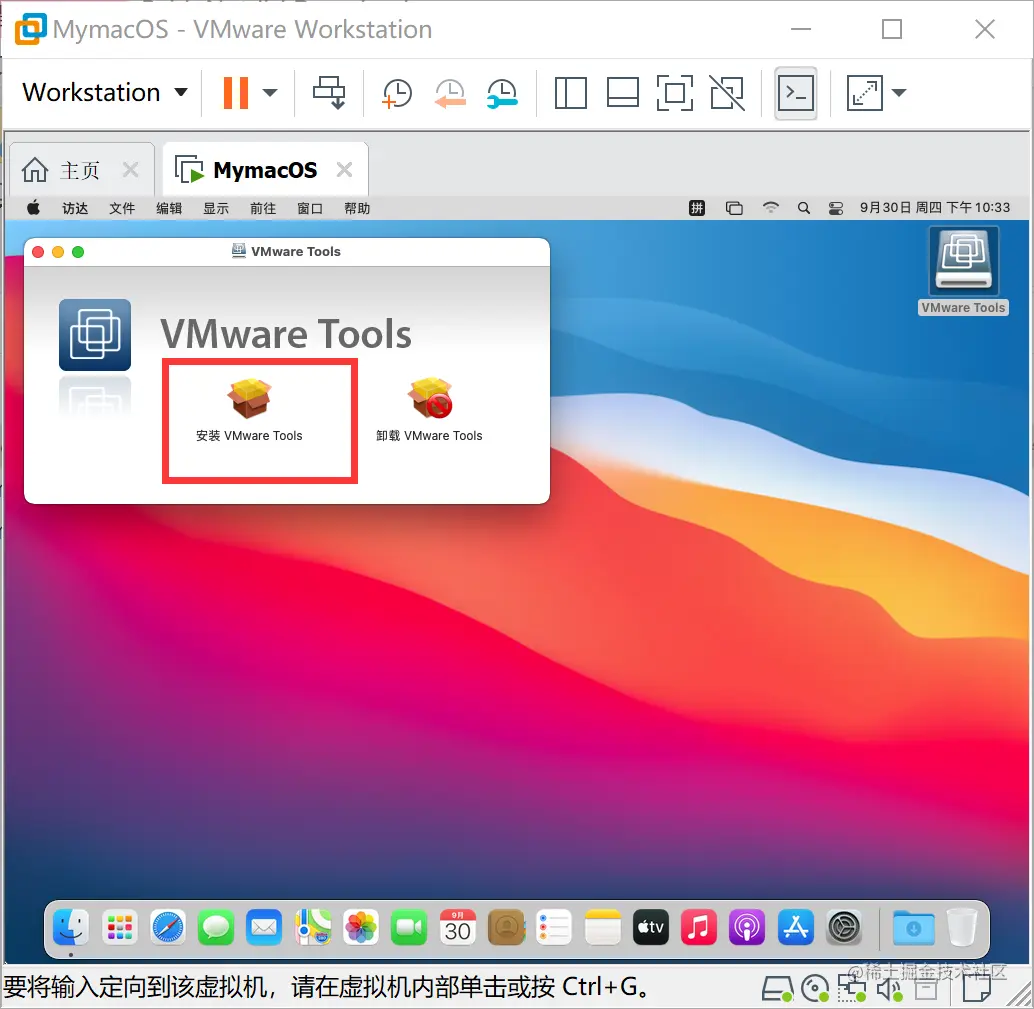Open Podcasts from the Dock
Image resolution: width=1034 pixels, height=1009 pixels.
tap(747, 928)
